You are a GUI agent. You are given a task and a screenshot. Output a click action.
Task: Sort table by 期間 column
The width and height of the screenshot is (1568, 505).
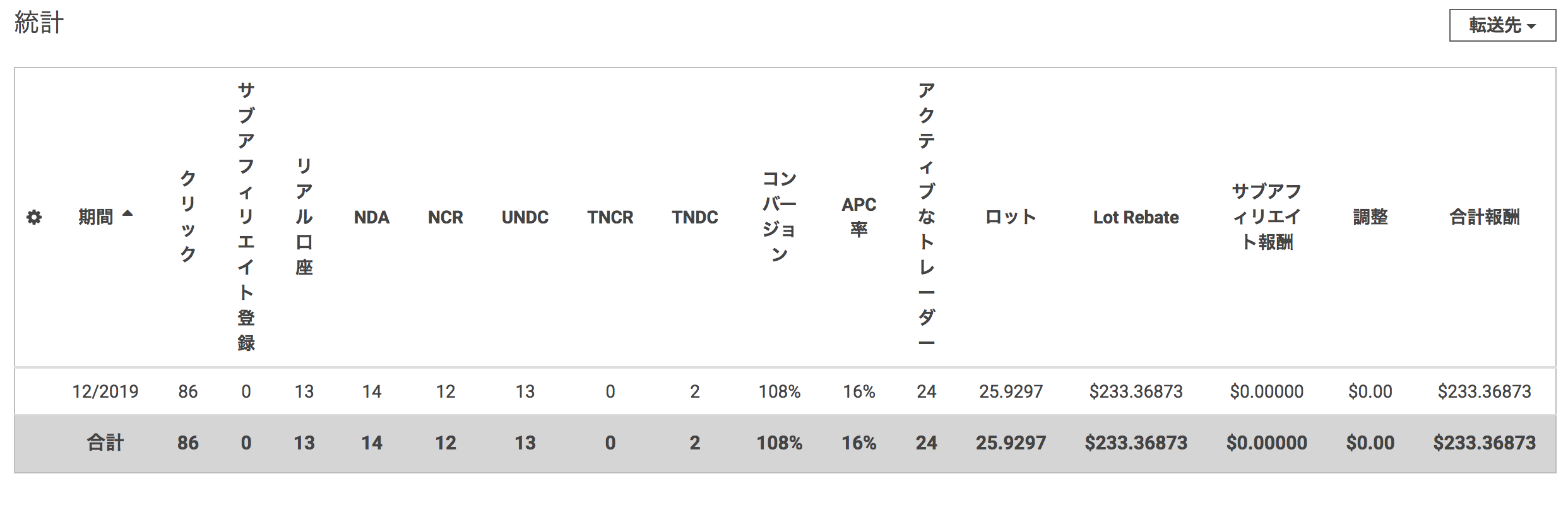point(96,217)
